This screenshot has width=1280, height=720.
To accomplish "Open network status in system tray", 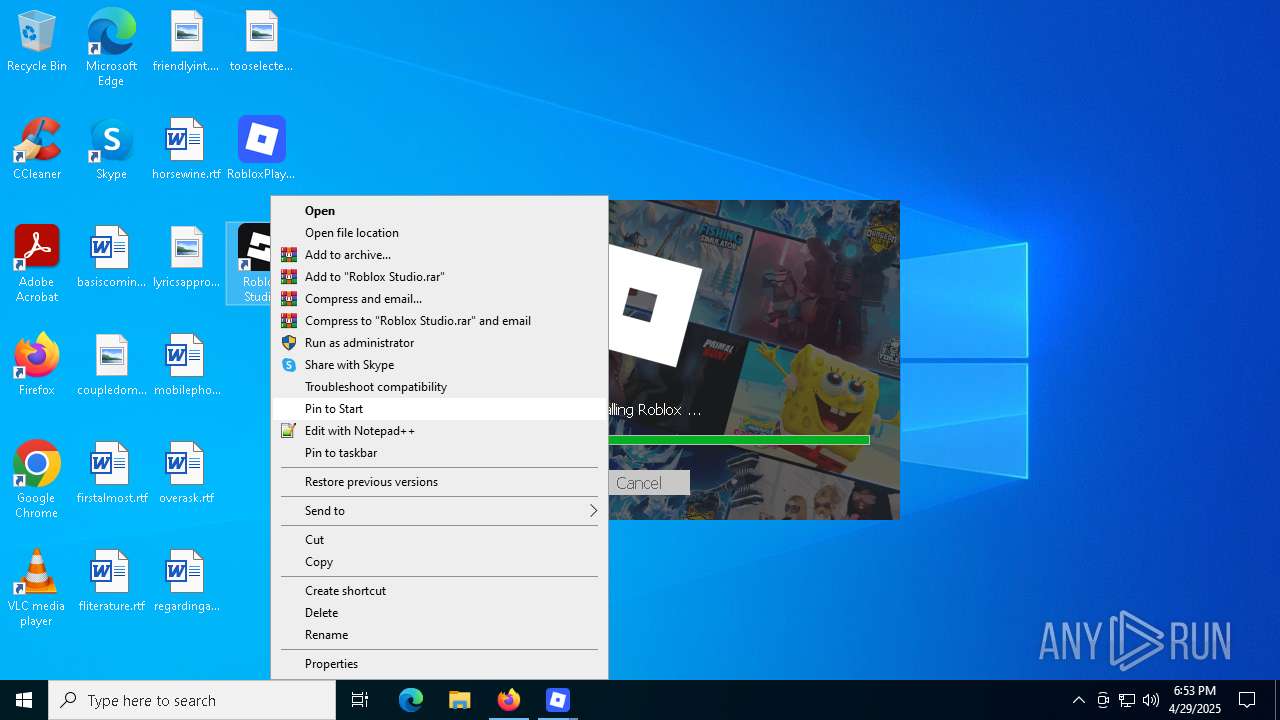I will 1127,700.
